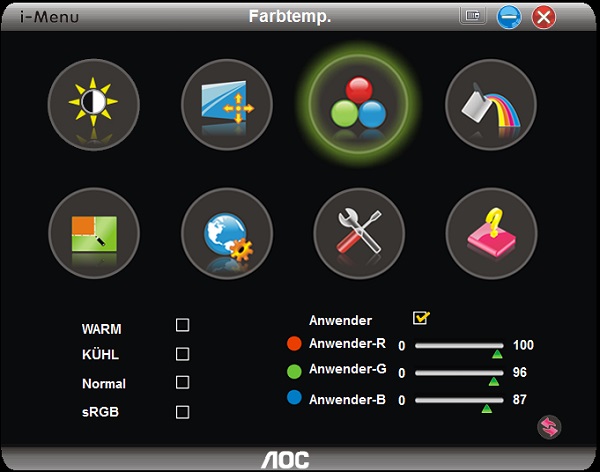The width and height of the screenshot is (600, 472).
Task: Enable the KÜHL color temperature checkbox
Action: pos(182,354)
